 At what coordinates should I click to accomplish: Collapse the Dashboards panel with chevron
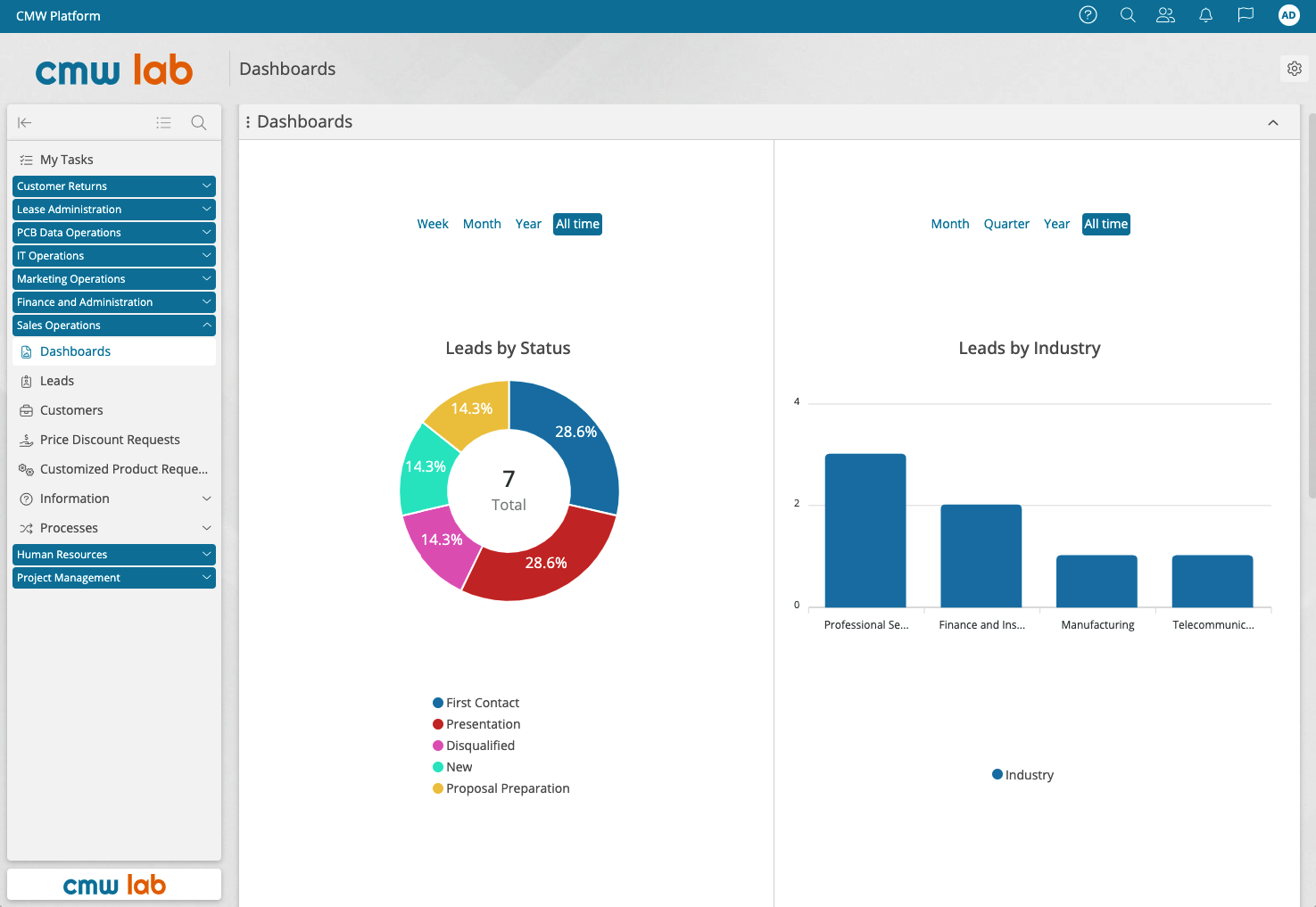point(1273,123)
